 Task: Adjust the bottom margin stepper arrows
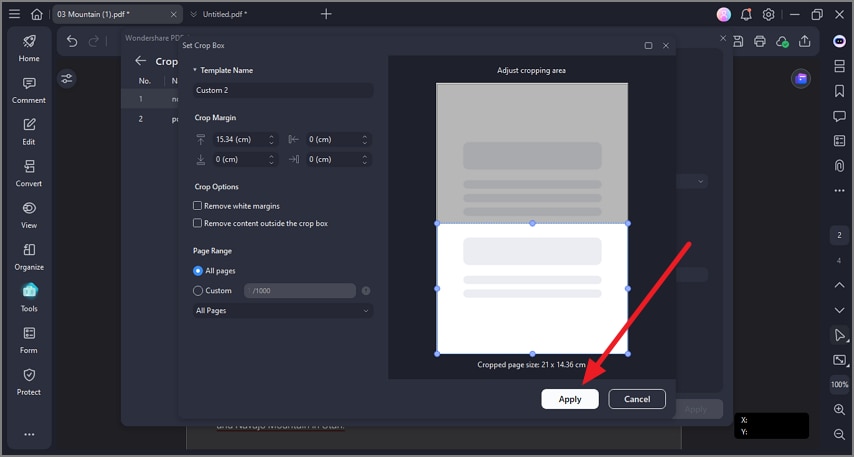tap(271, 160)
